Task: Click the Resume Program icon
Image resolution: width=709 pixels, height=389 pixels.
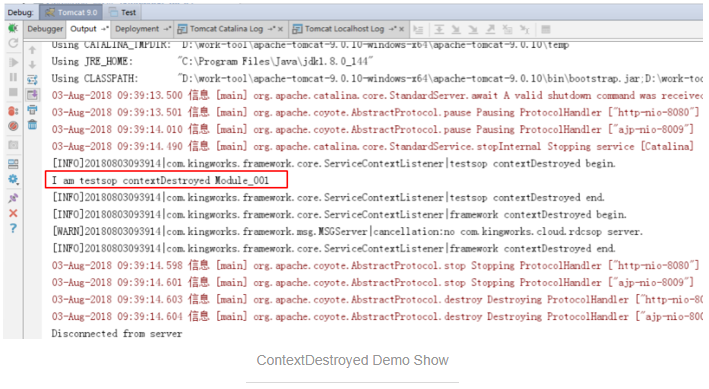Action: pos(13,62)
